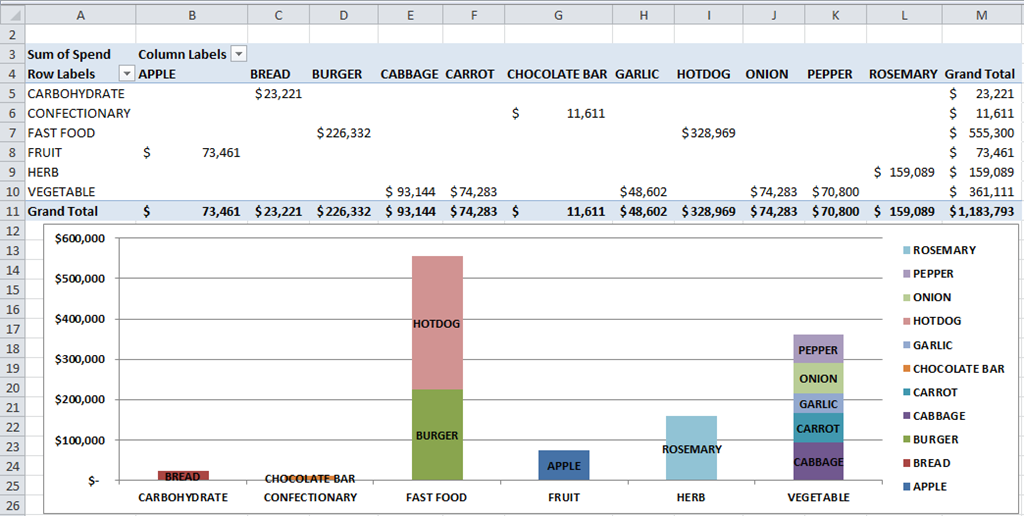1024x516 pixels.
Task: Click the FAST FOOD category axis label
Action: coord(436,497)
